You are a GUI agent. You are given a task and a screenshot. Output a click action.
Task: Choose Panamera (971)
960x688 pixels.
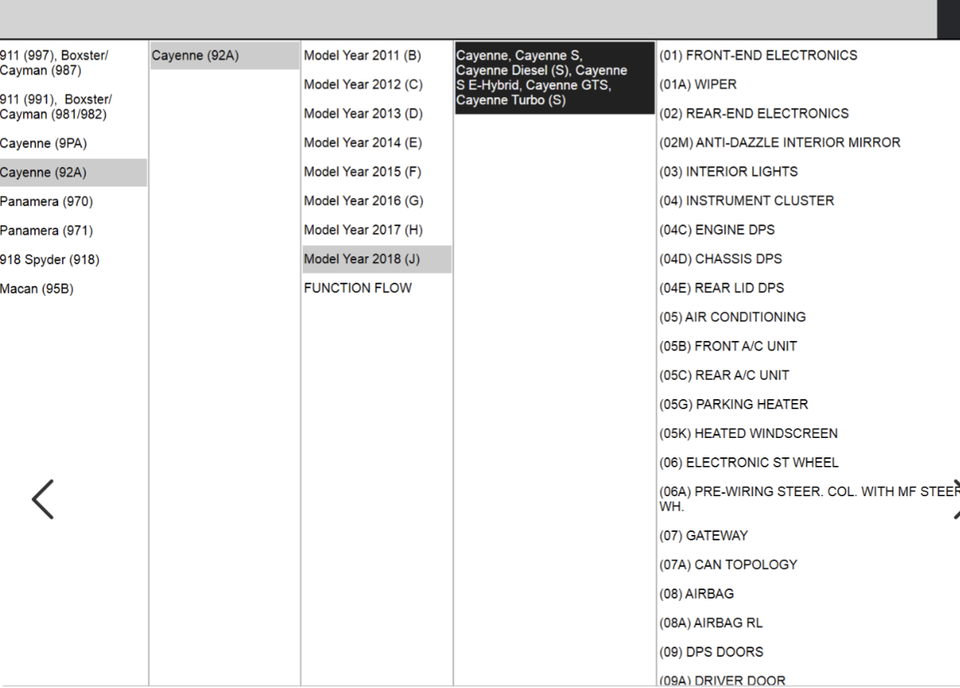47,231
